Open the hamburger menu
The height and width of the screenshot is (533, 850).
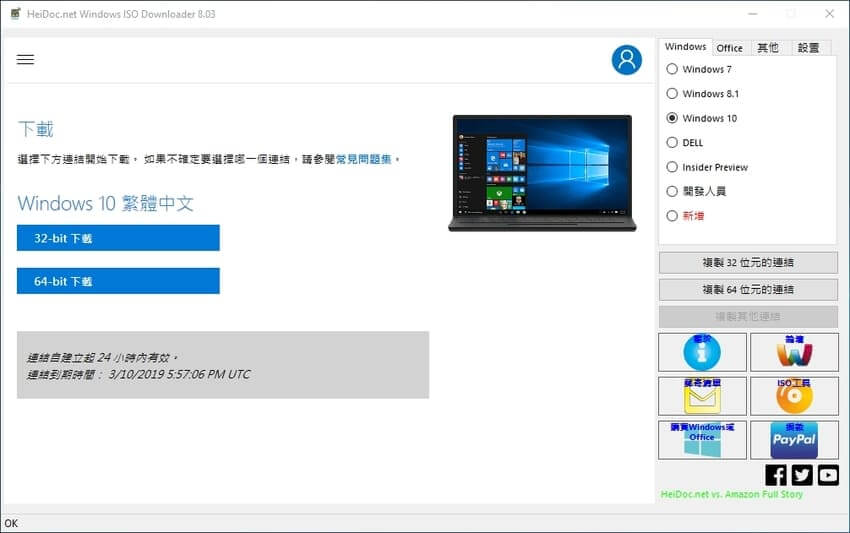(x=25, y=59)
